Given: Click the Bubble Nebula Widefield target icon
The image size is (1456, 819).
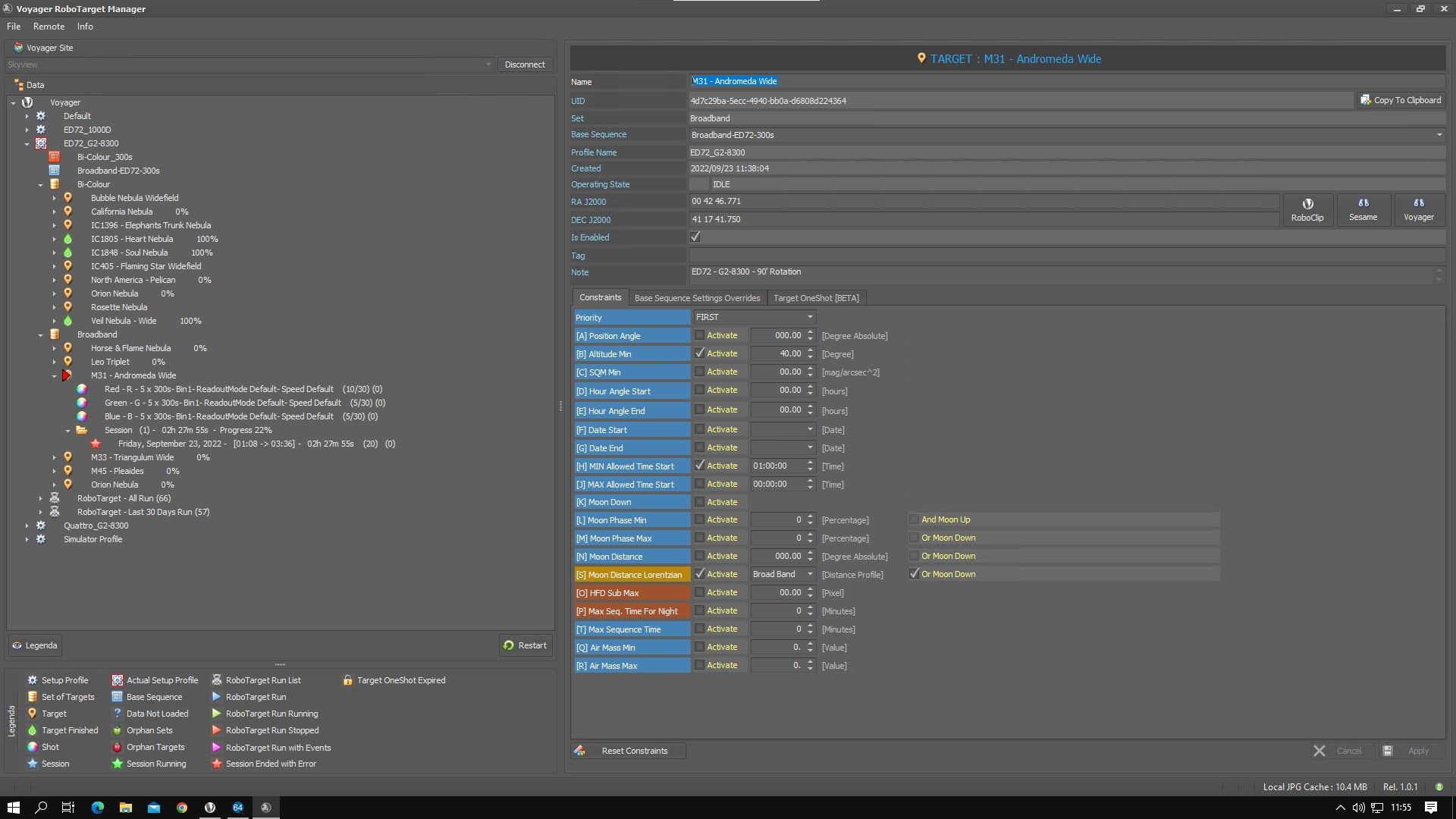Looking at the screenshot, I should click(67, 198).
